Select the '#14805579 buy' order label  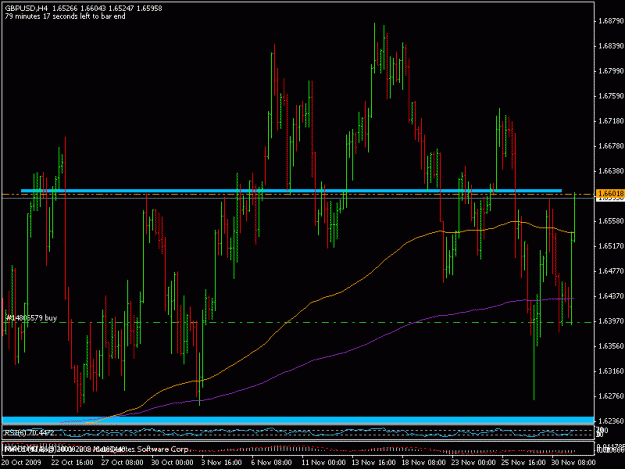[31, 318]
